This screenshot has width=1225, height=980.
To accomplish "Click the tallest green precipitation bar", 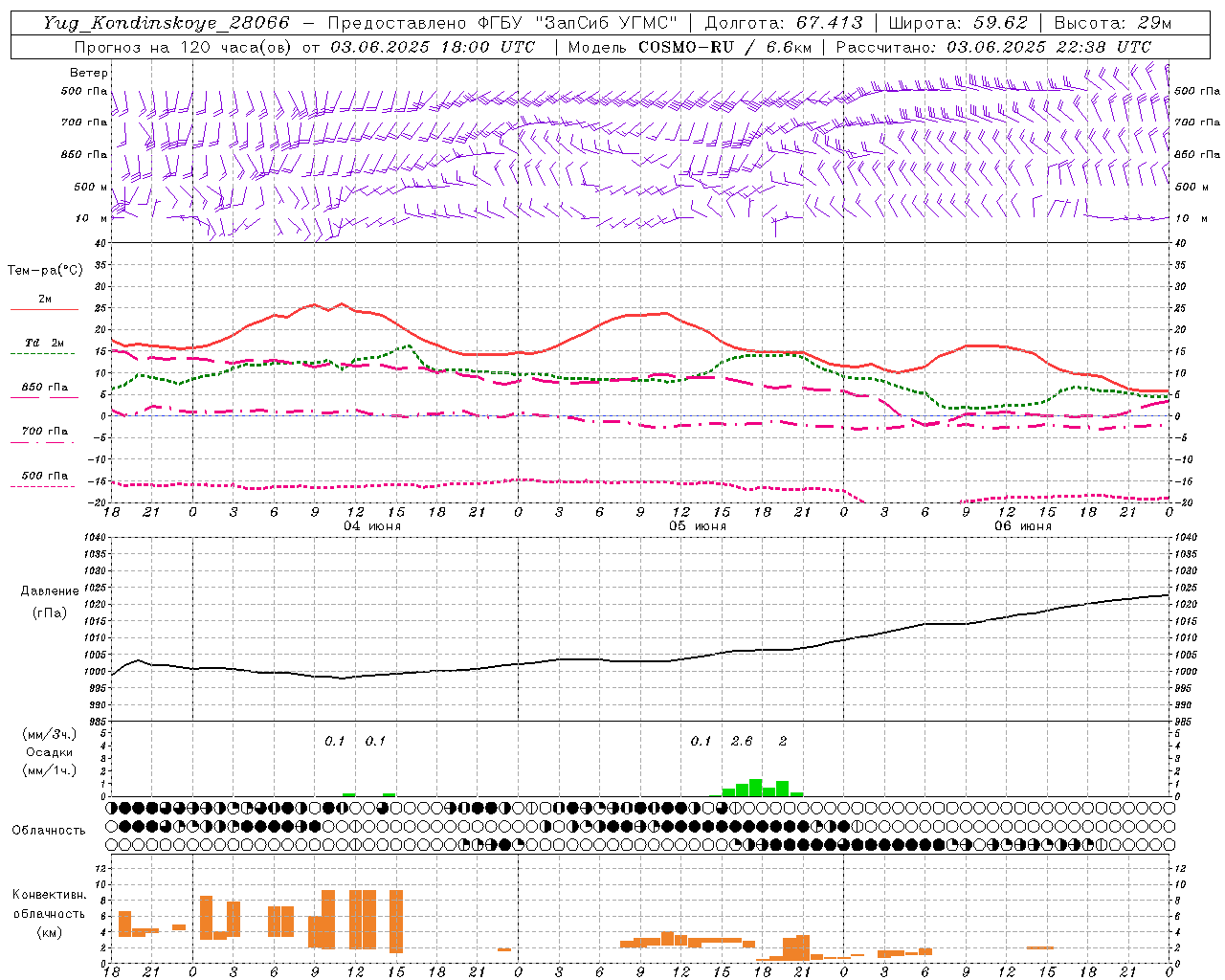I will coord(756,788).
